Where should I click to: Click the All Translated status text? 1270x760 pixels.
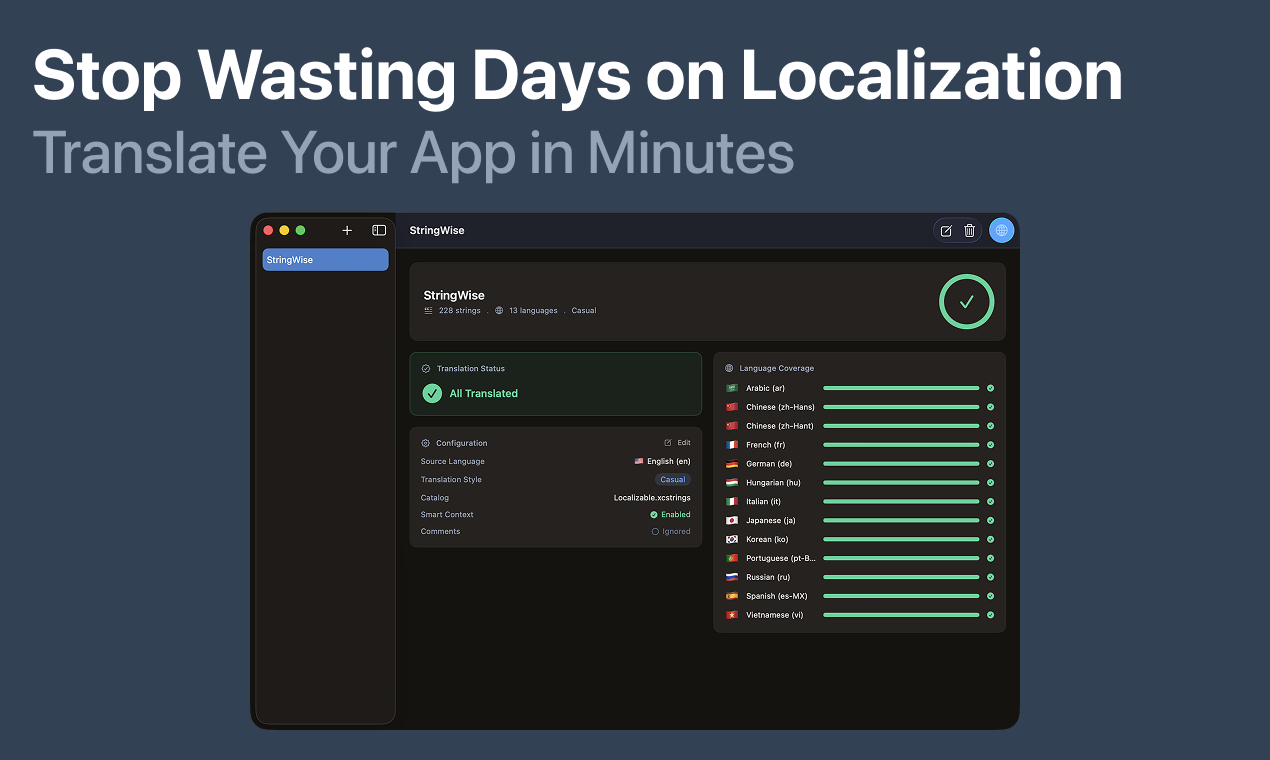484,394
